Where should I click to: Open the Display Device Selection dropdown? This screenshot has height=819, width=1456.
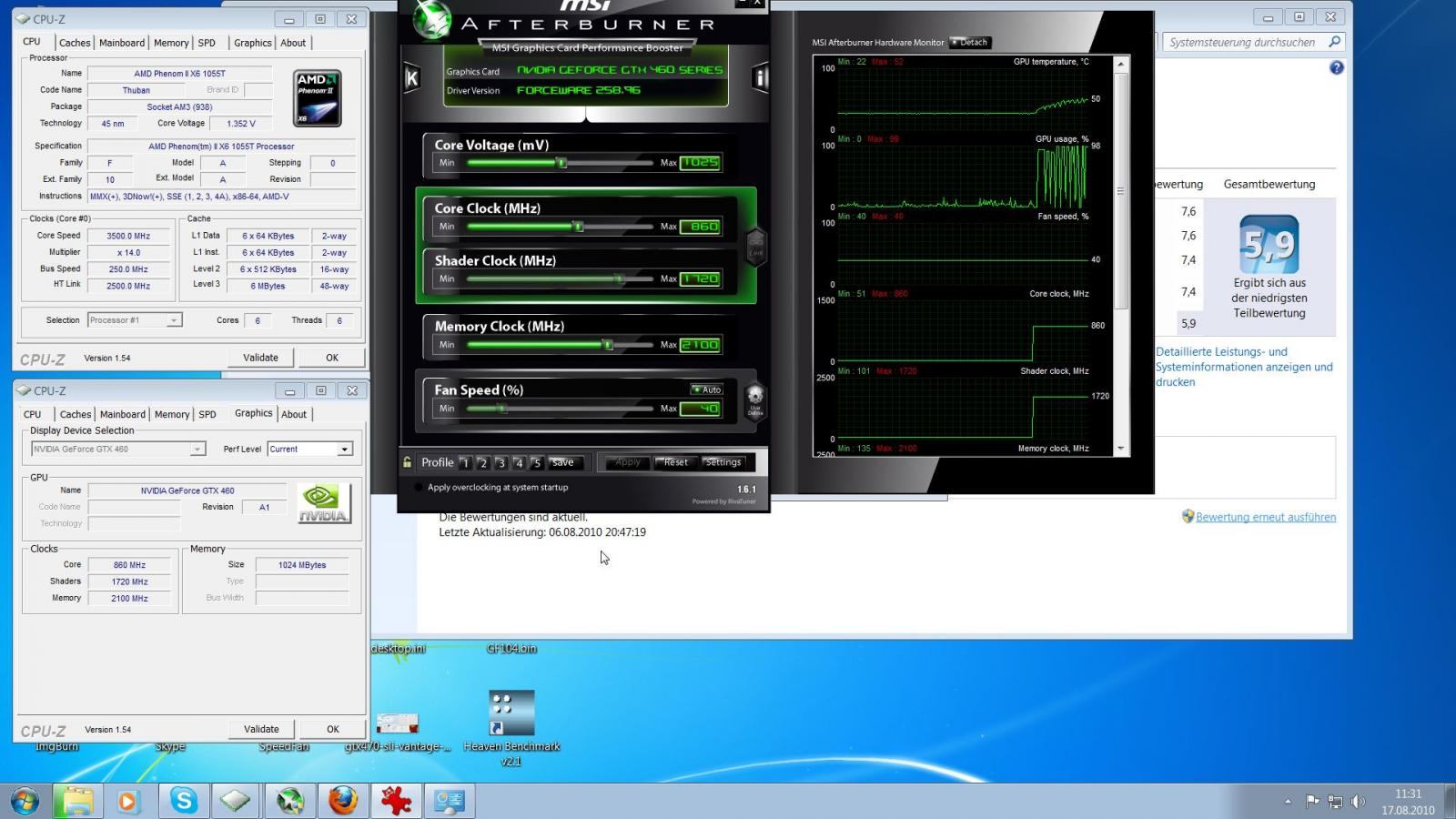pos(117,449)
